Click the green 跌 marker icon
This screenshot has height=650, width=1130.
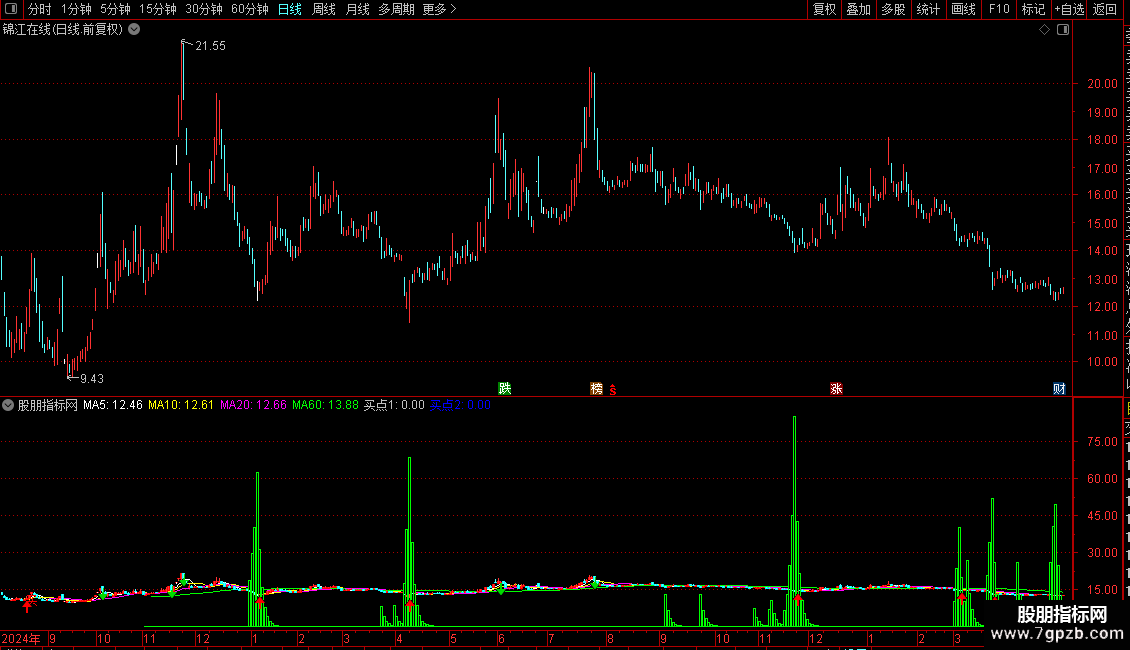pos(504,388)
